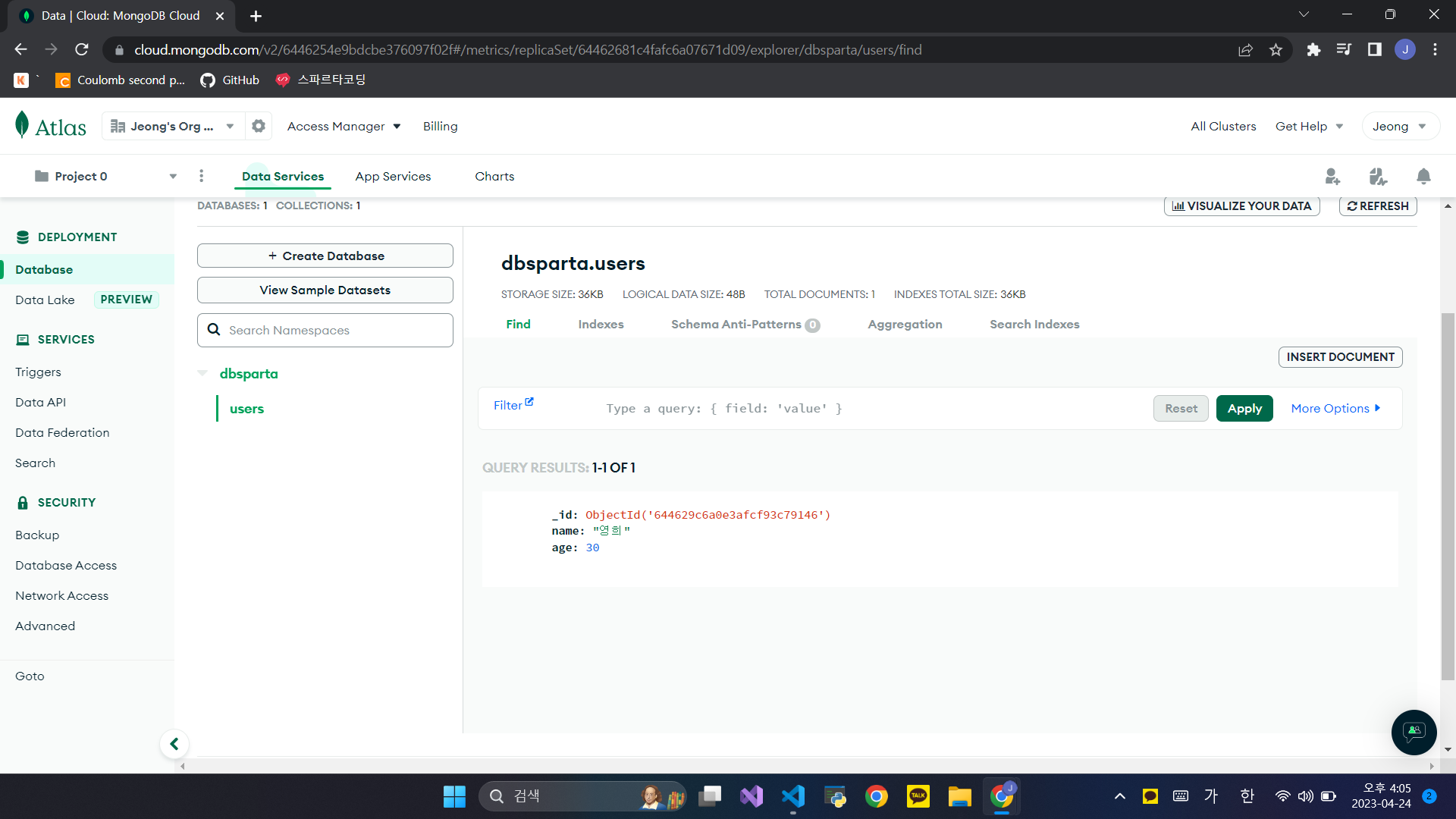This screenshot has width=1456, height=819.
Task: Open Windows Start menu
Action: tap(454, 796)
